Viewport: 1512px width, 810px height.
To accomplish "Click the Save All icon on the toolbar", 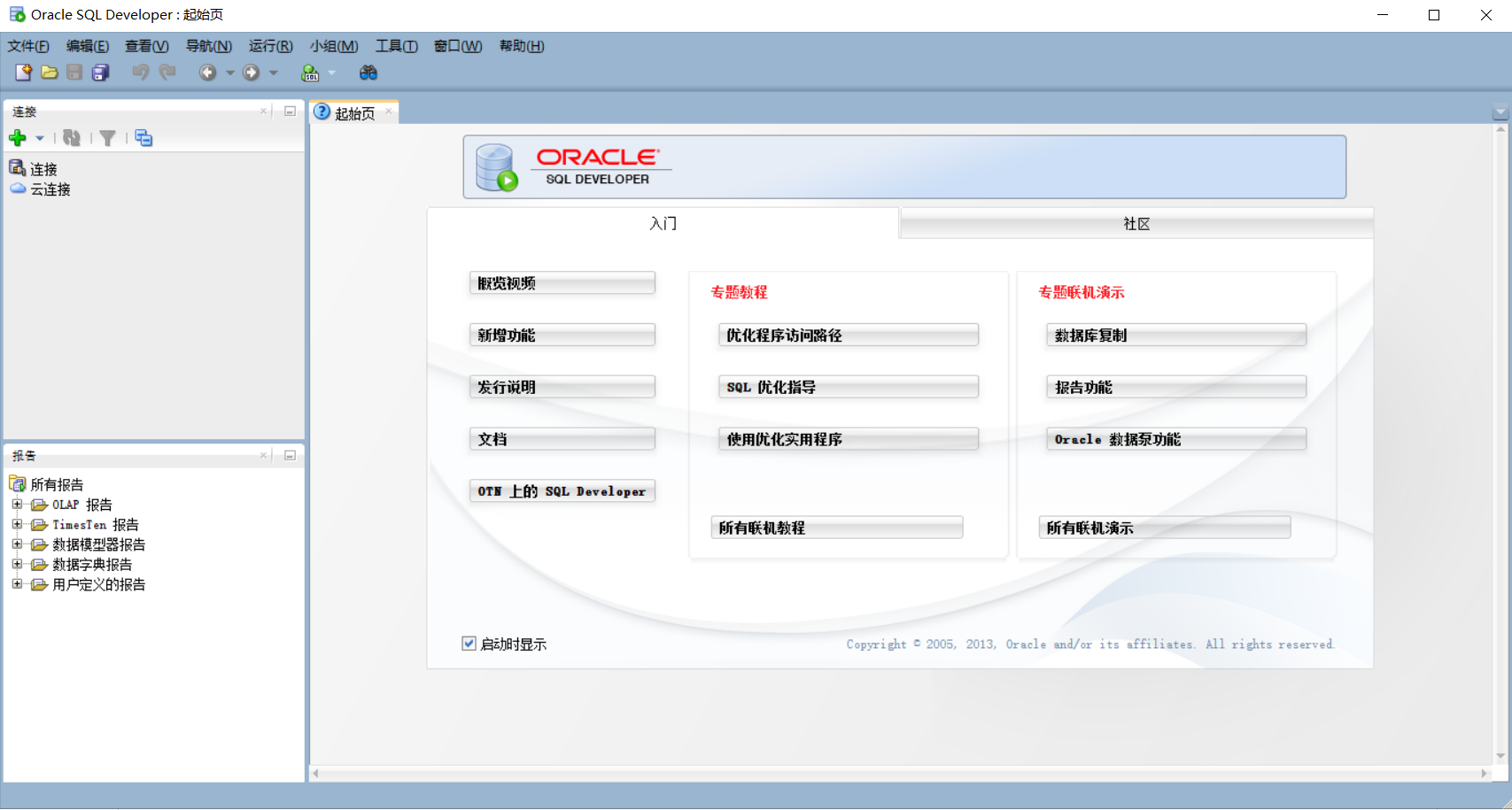I will (x=101, y=73).
